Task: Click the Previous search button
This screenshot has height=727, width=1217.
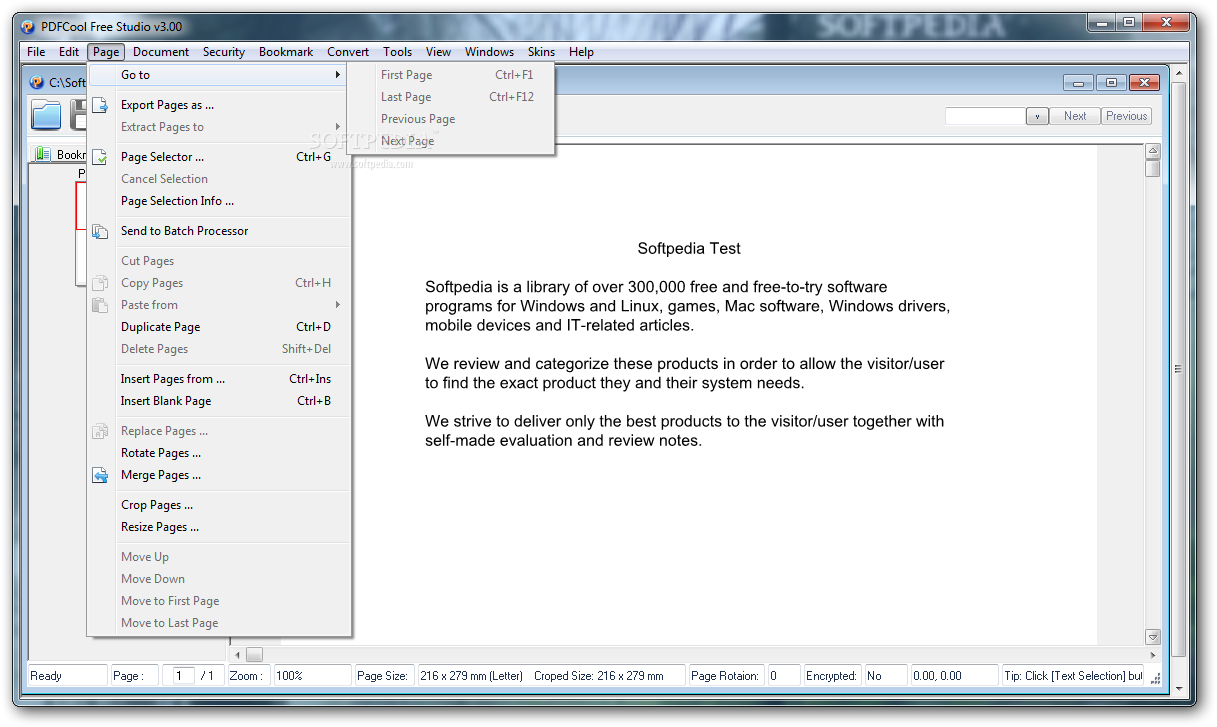Action: (1126, 116)
